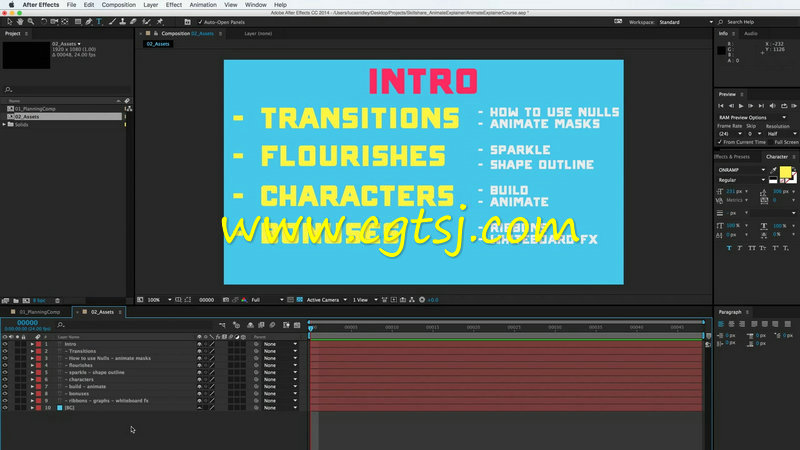Click Left align text in Paragraph panel

[x=721, y=324]
